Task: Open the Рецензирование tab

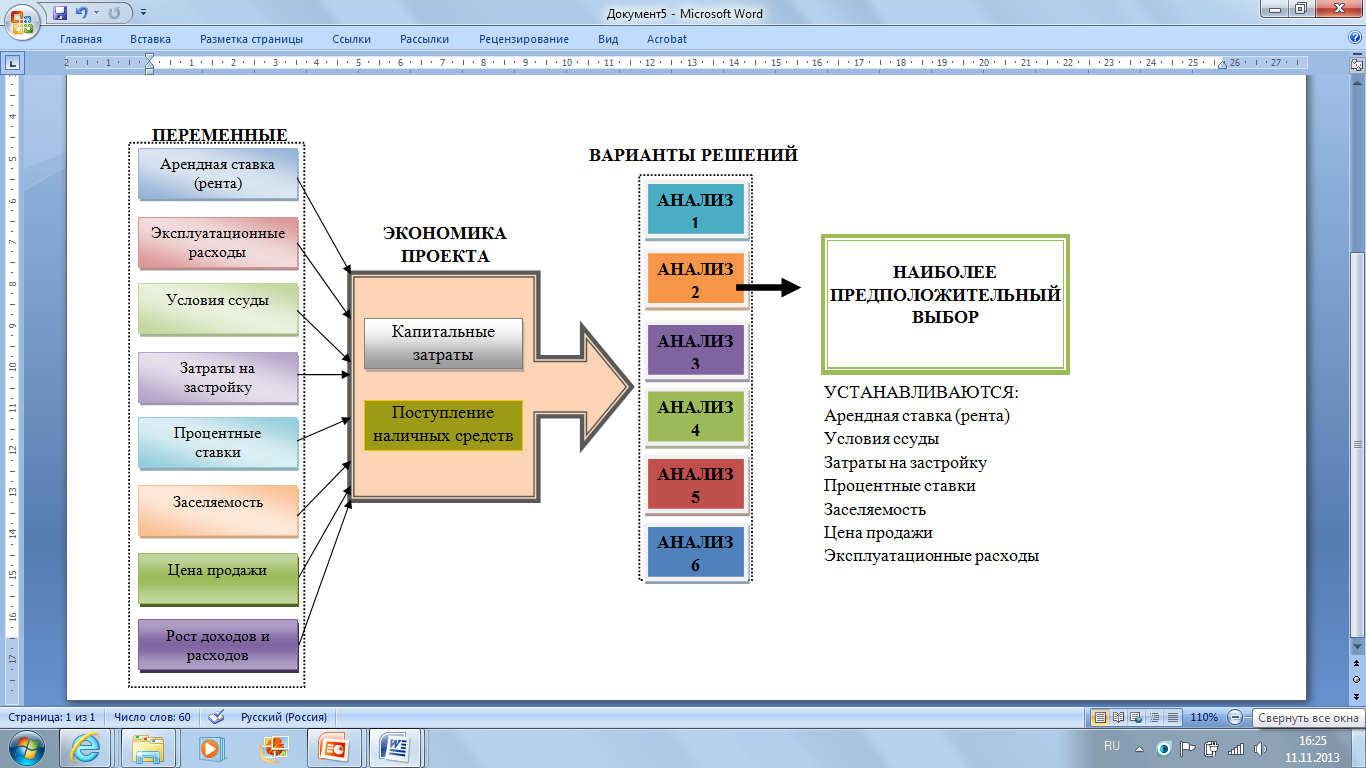Action: pos(524,39)
